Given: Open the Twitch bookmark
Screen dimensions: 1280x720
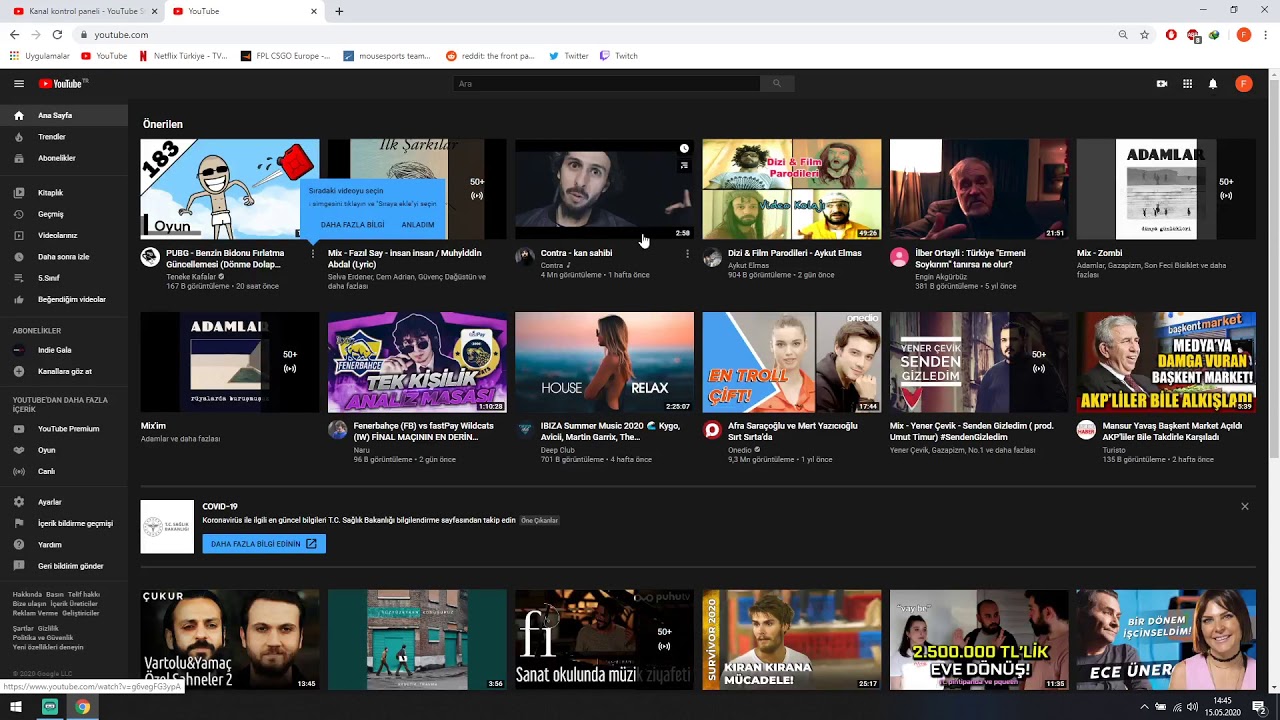Looking at the screenshot, I should tap(619, 56).
